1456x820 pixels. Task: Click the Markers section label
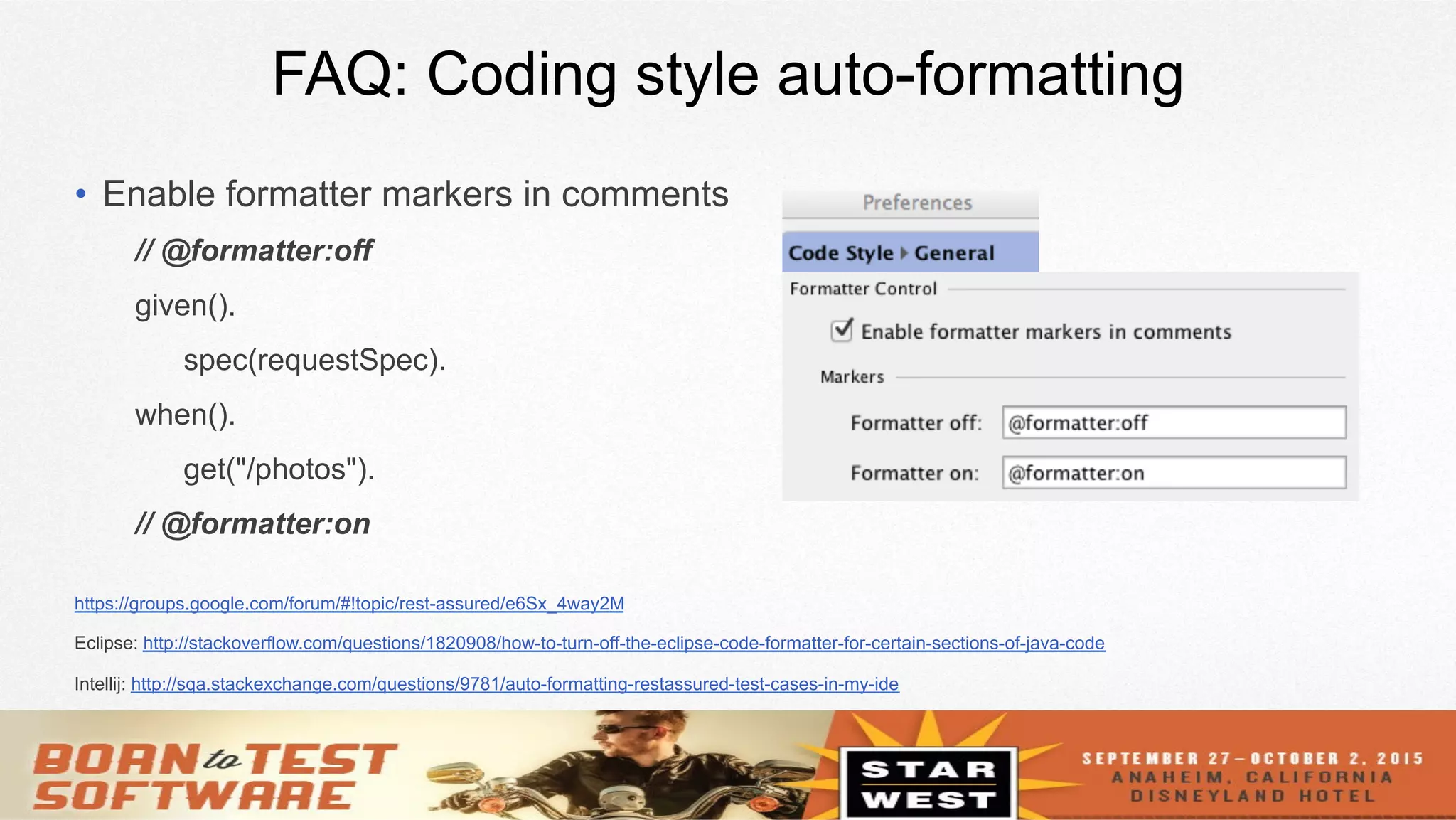click(852, 377)
